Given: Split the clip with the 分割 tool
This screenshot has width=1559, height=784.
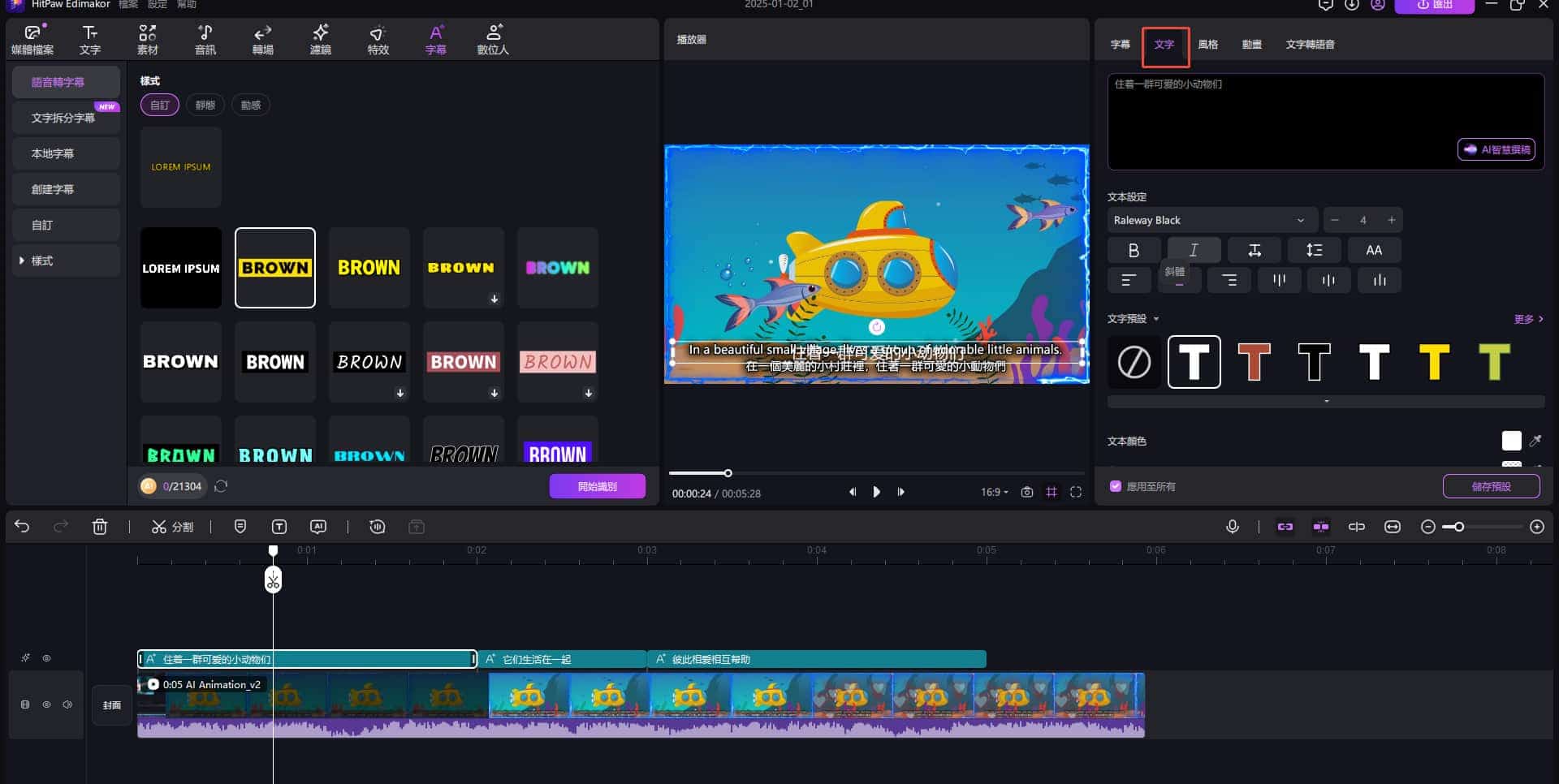Looking at the screenshot, I should [172, 526].
